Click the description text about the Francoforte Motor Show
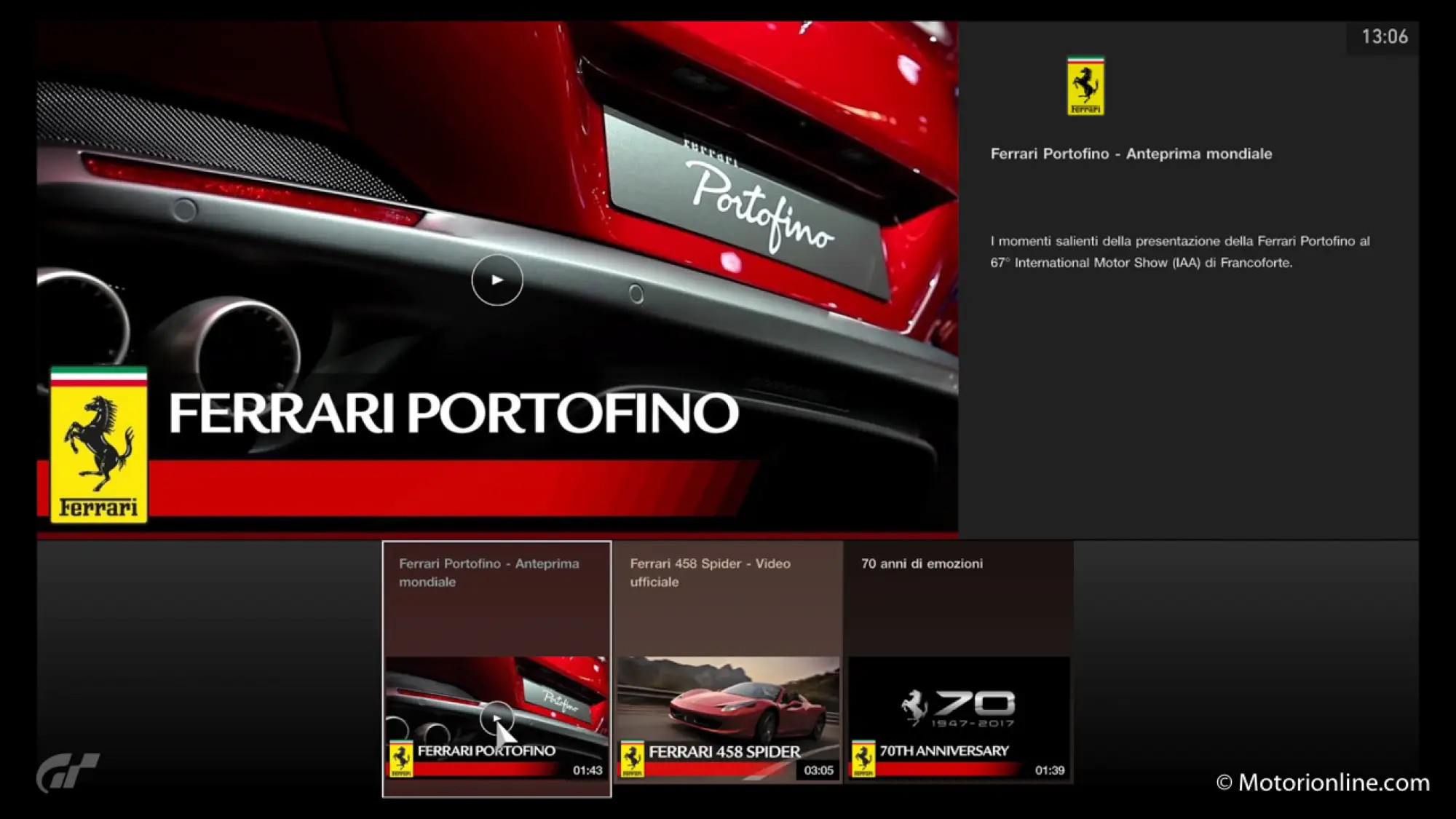The image size is (1456, 819). point(1180,252)
